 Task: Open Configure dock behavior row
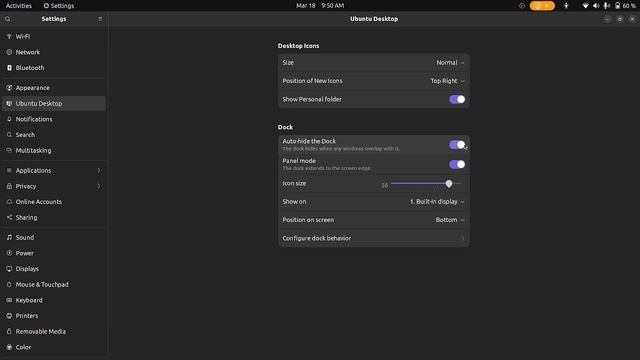coord(373,238)
